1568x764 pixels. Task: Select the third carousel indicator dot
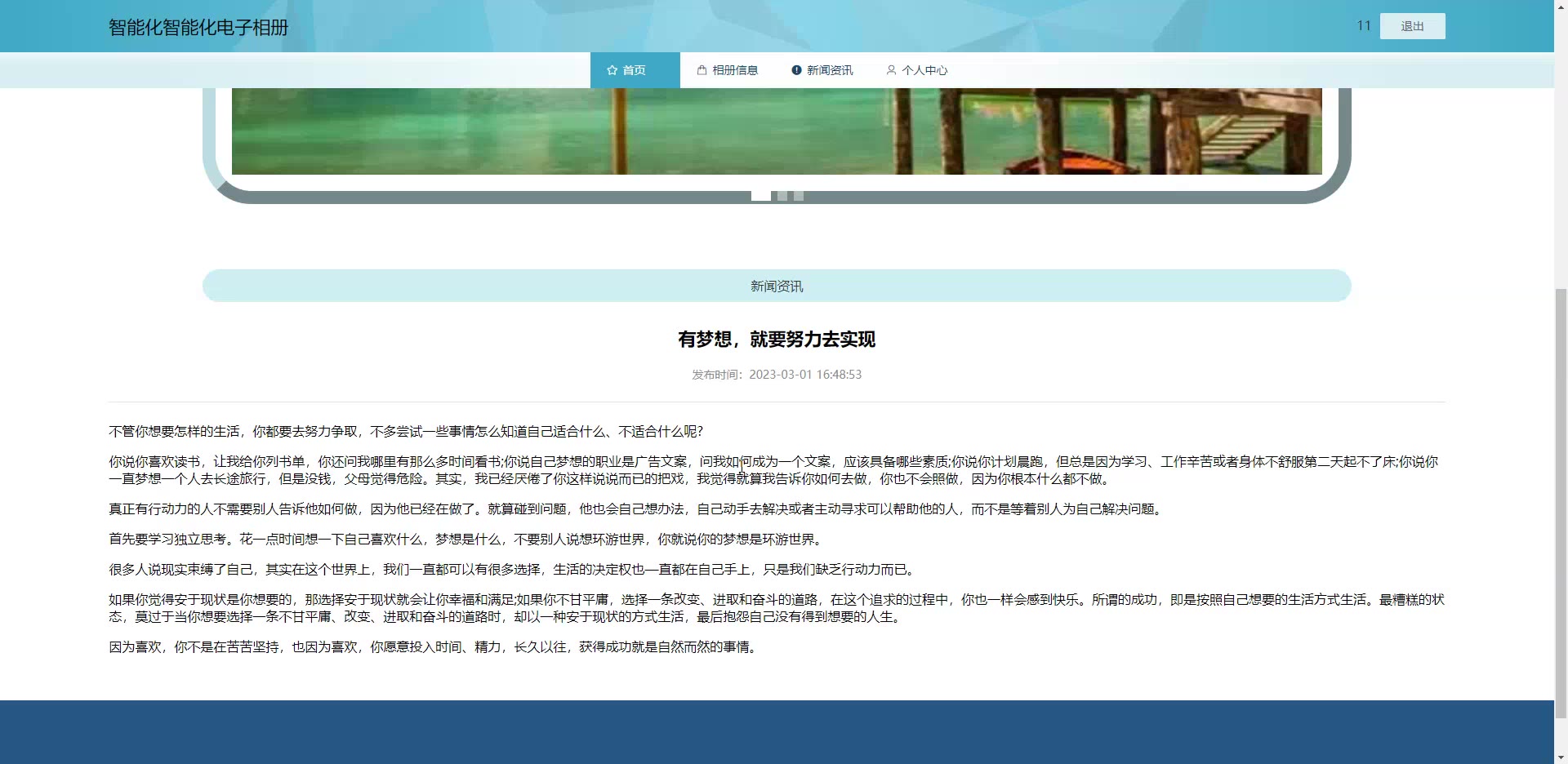[799, 196]
